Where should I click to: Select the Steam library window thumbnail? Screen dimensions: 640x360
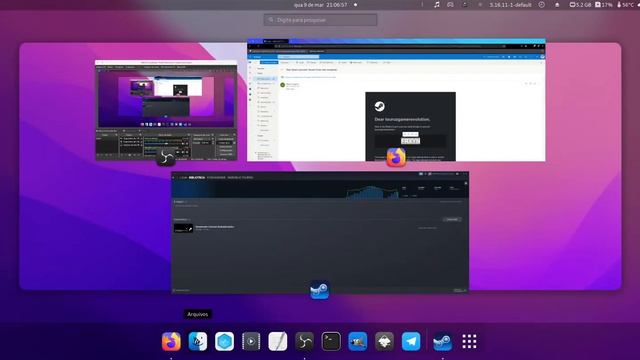tap(320, 232)
